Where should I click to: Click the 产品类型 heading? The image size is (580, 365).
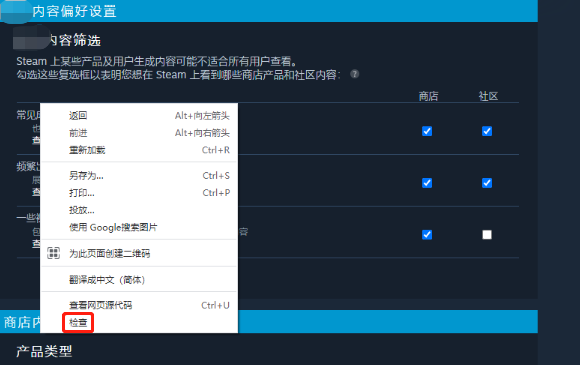[x=44, y=351]
